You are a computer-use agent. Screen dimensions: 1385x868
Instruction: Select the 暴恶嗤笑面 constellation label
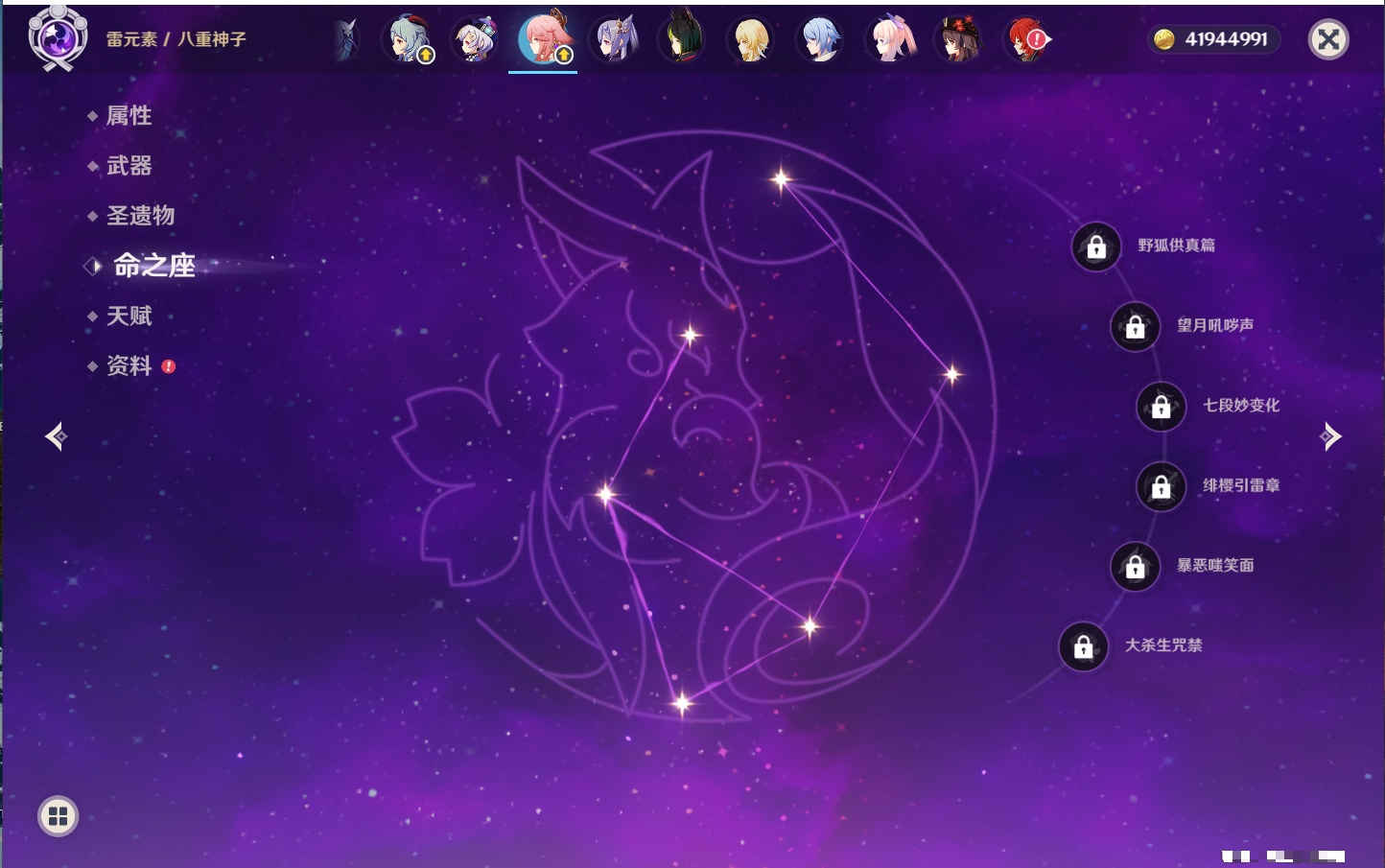pyautogui.click(x=1215, y=566)
